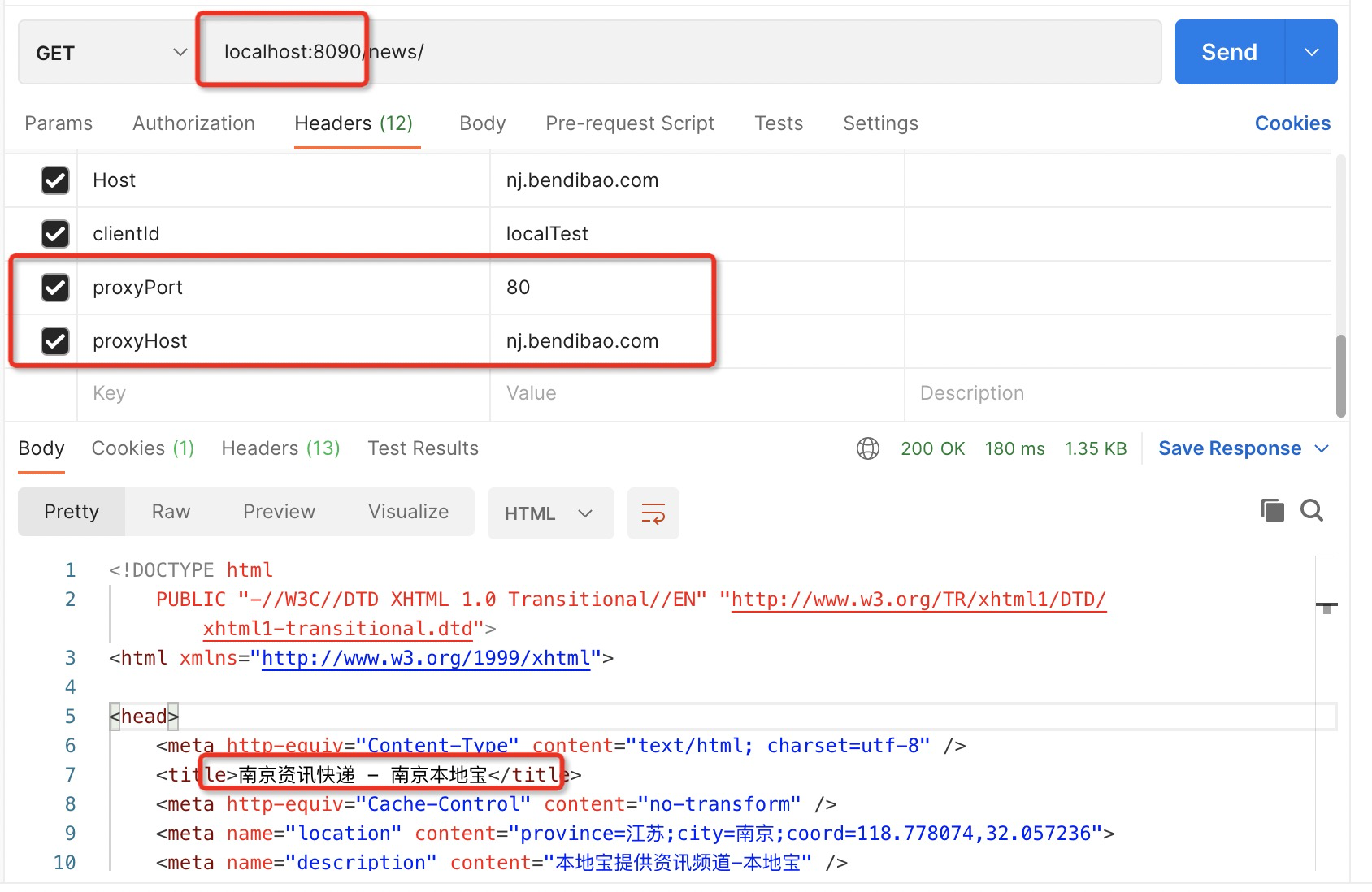
Task: Disable the proxyHost header checkbox
Action: [x=55, y=341]
